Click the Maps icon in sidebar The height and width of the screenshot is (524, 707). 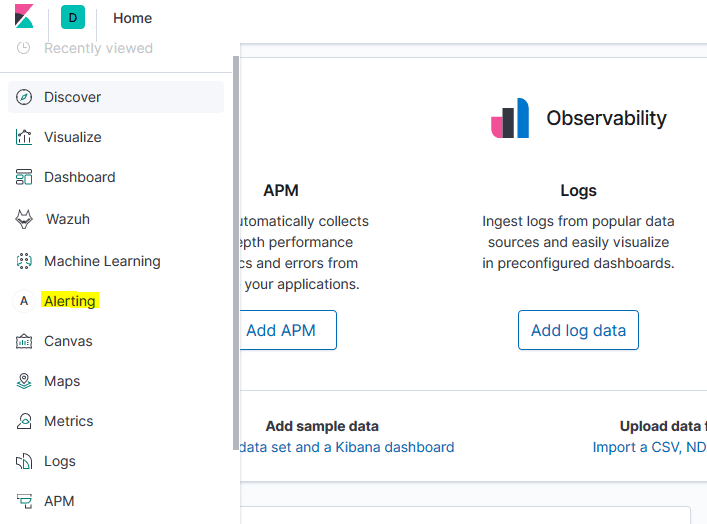click(x=24, y=381)
